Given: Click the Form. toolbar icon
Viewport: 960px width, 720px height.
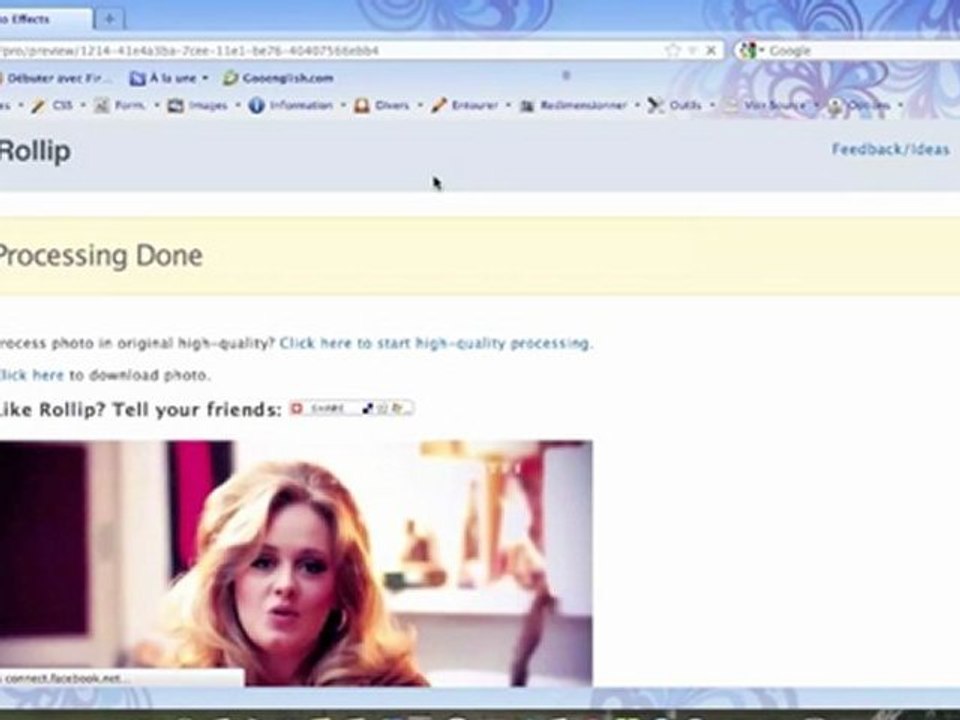Looking at the screenshot, I should 101,106.
